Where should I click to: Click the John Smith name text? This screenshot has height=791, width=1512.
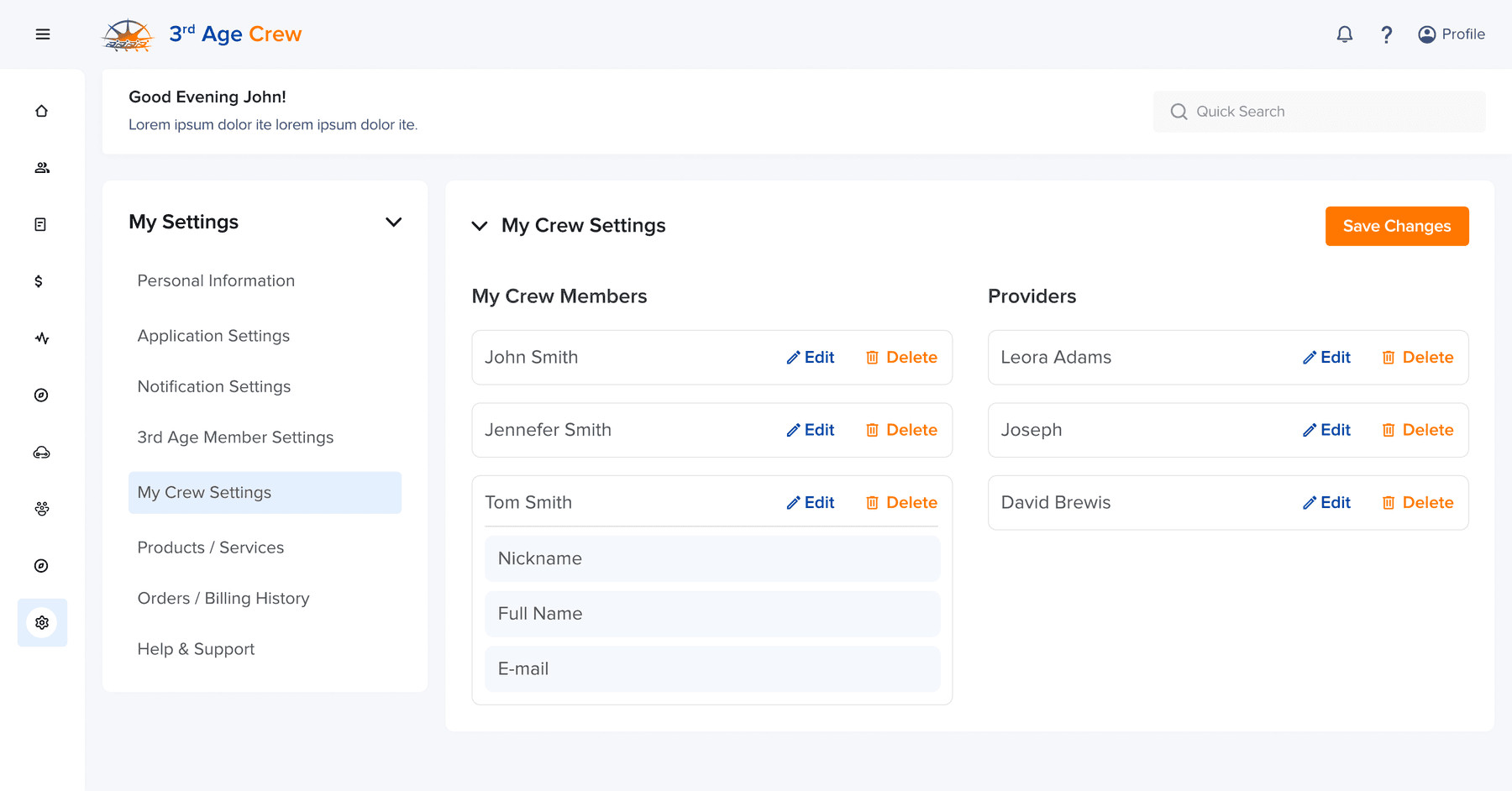tap(532, 358)
